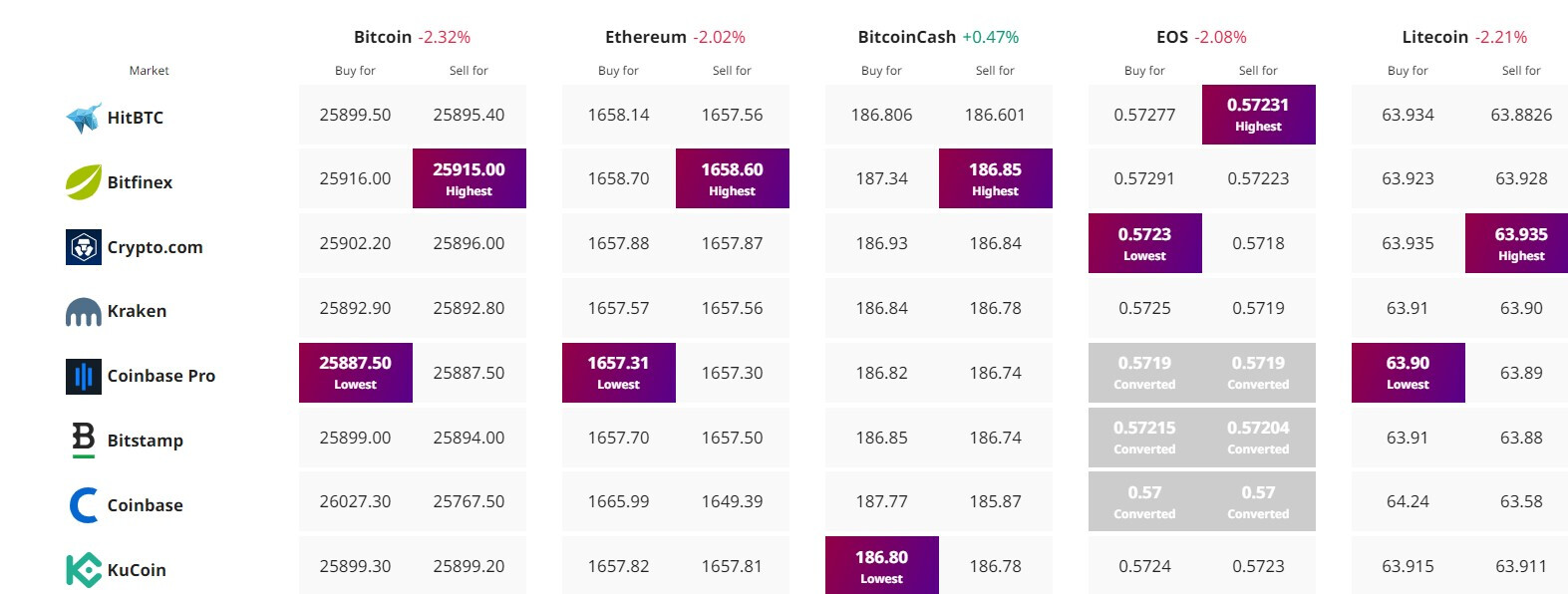The image size is (1568, 594).
Task: Click the Kraken market name
Action: click(x=137, y=311)
